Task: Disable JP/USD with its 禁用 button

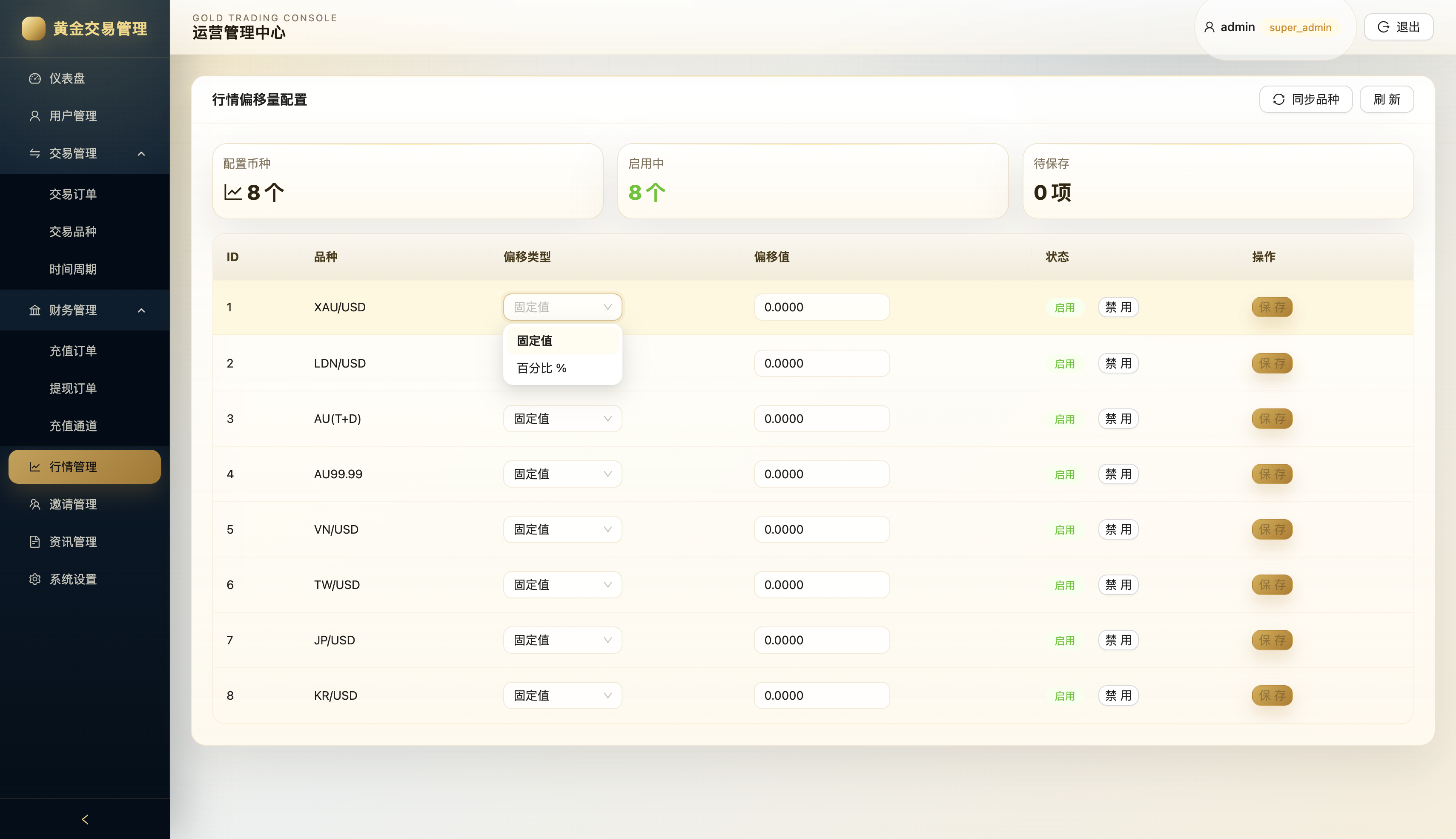Action: point(1118,640)
